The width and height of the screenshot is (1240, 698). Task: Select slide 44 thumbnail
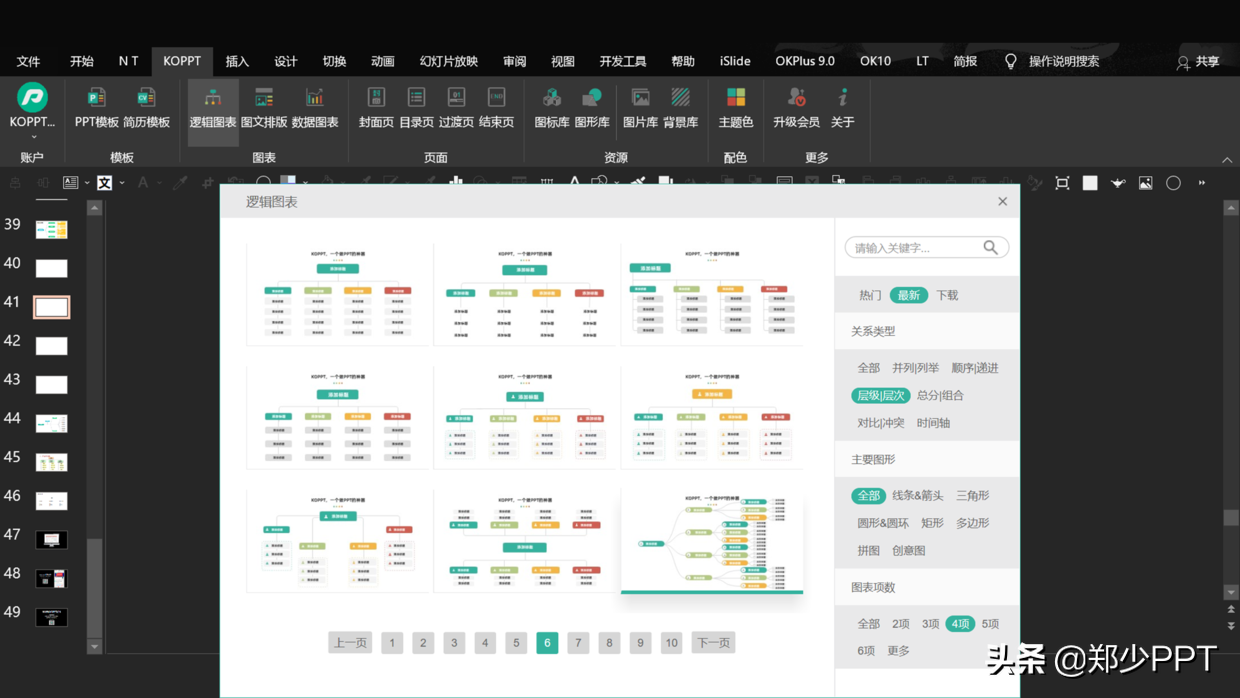point(52,423)
